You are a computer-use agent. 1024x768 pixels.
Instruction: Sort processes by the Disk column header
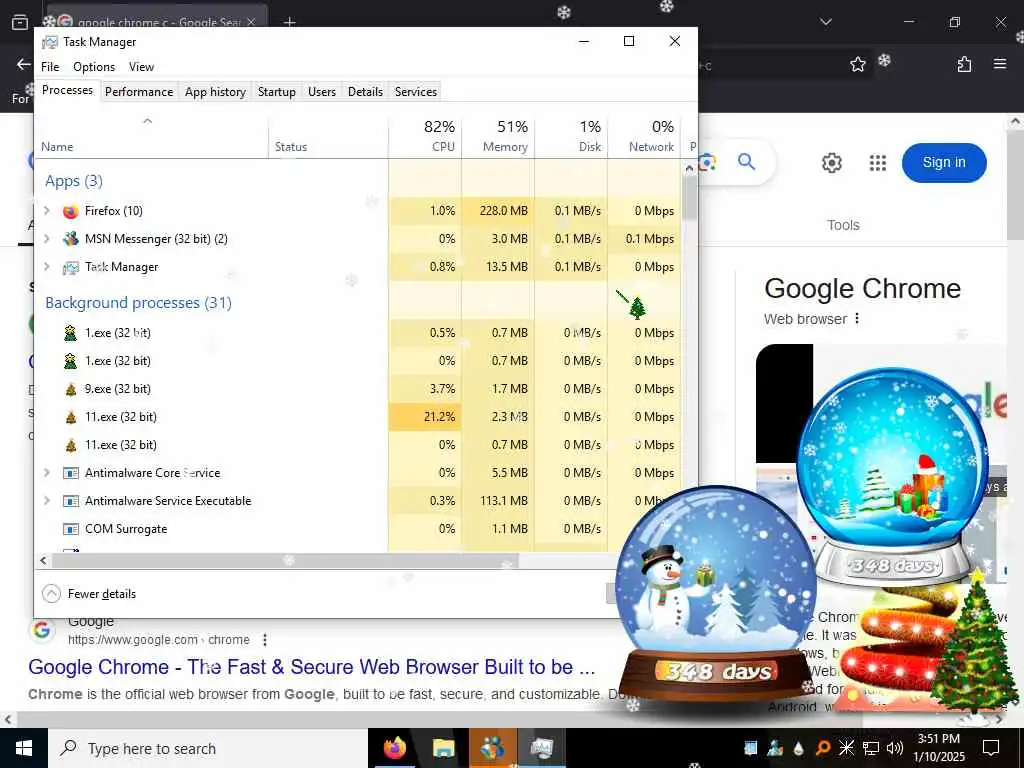[x=571, y=136]
